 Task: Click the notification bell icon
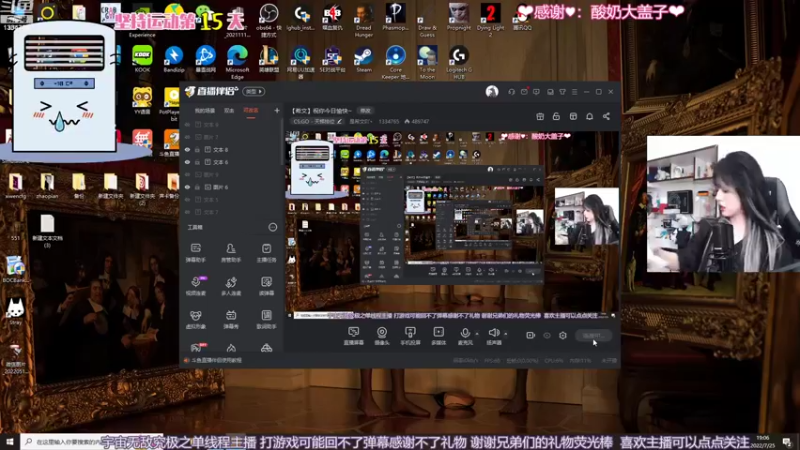(x=589, y=116)
